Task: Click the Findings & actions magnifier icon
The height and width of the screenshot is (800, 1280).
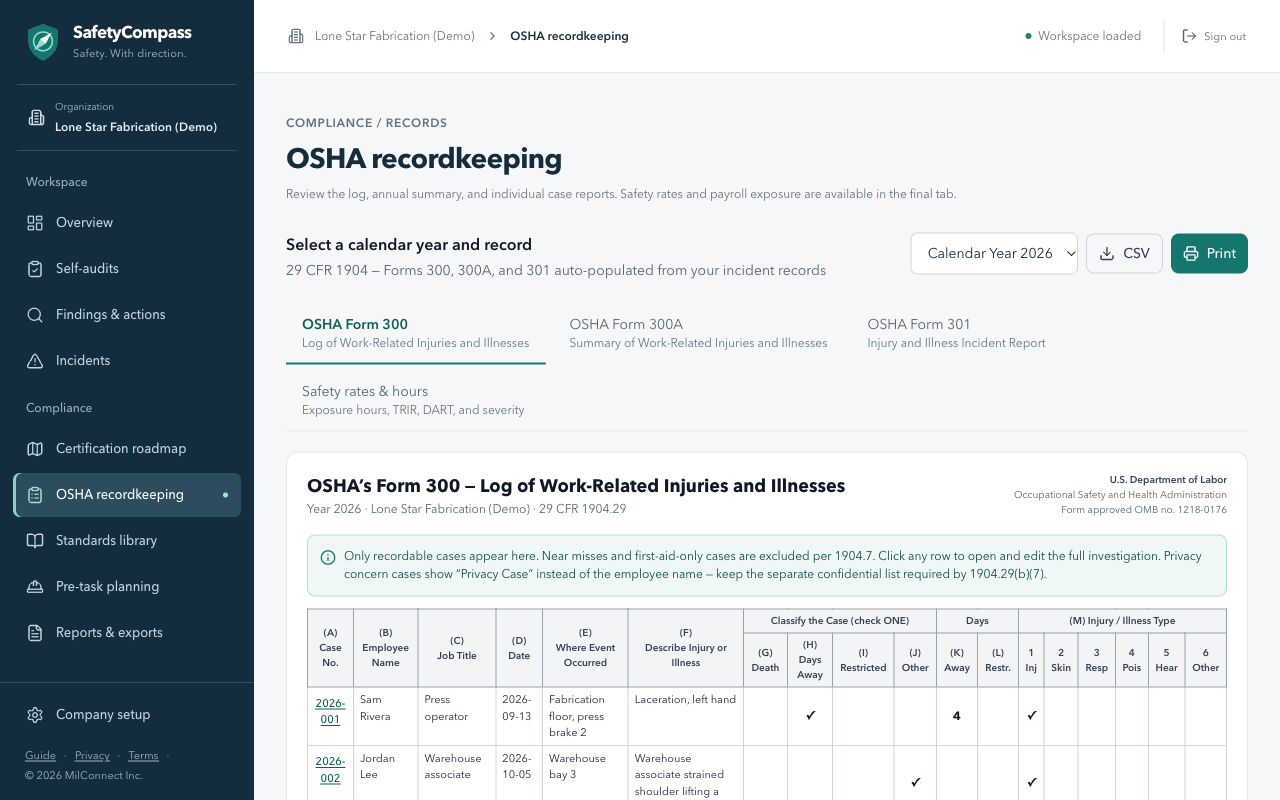Action: 35,315
